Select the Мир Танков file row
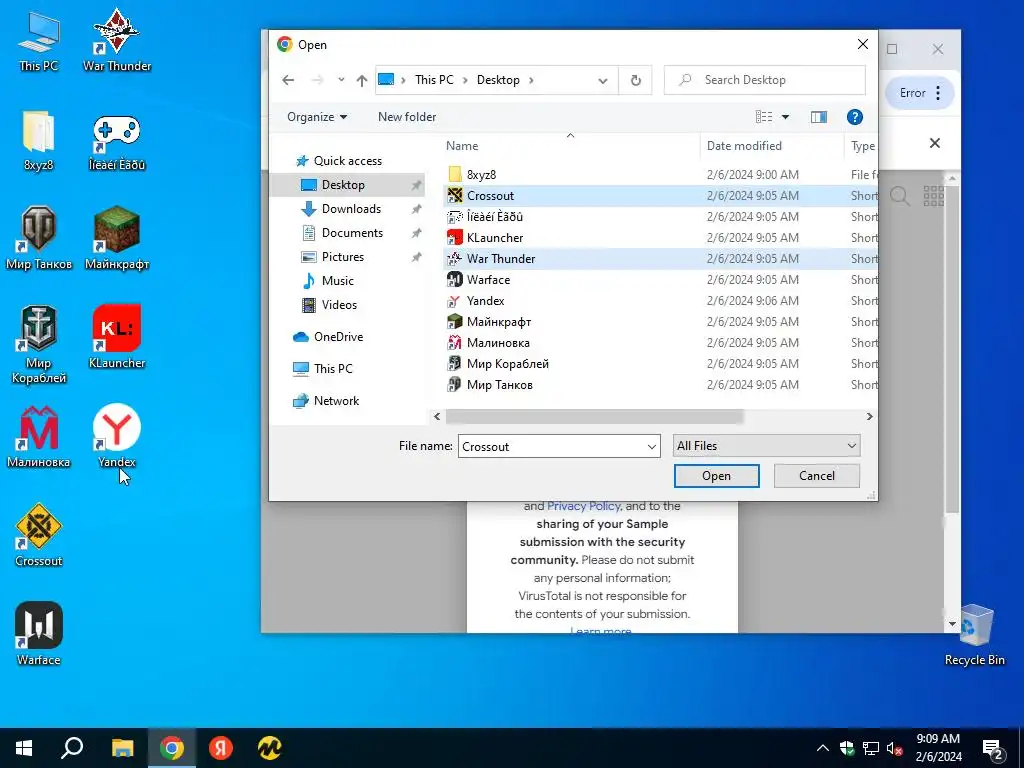This screenshot has height=768, width=1024. click(x=660, y=385)
